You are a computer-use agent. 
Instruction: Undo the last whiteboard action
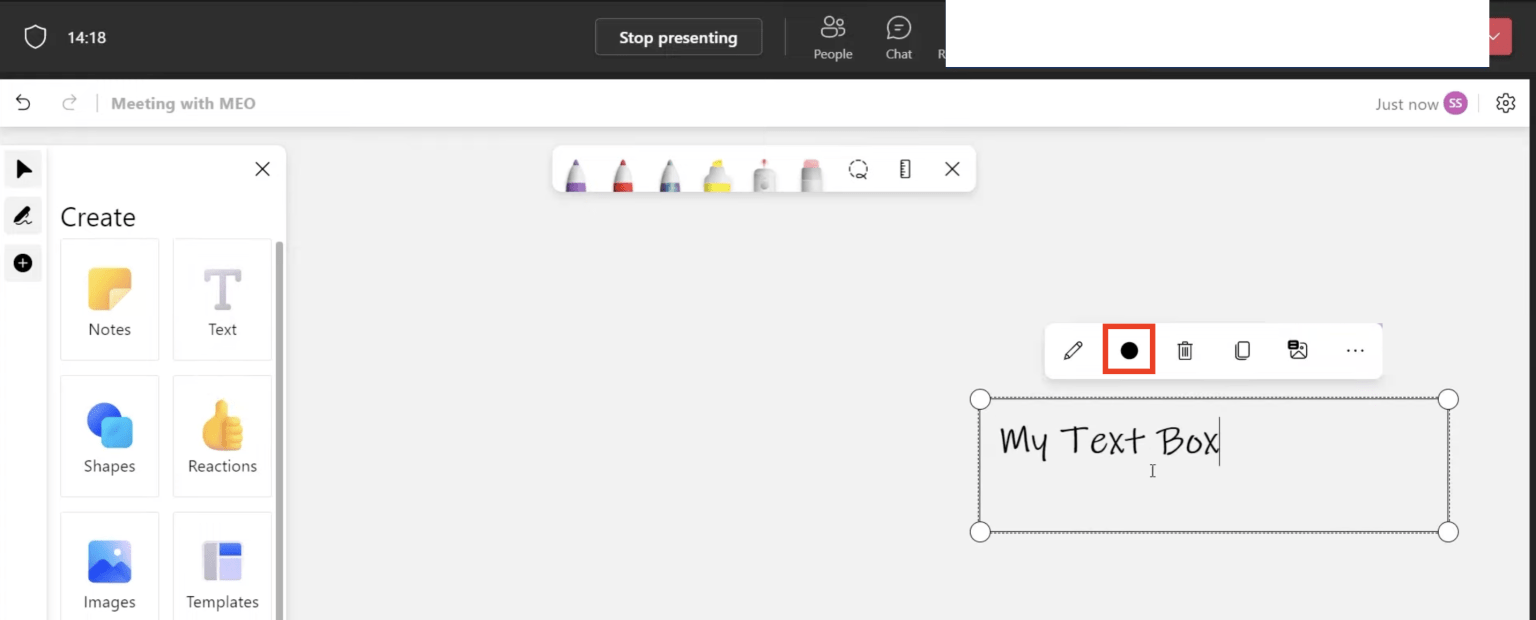coord(22,103)
